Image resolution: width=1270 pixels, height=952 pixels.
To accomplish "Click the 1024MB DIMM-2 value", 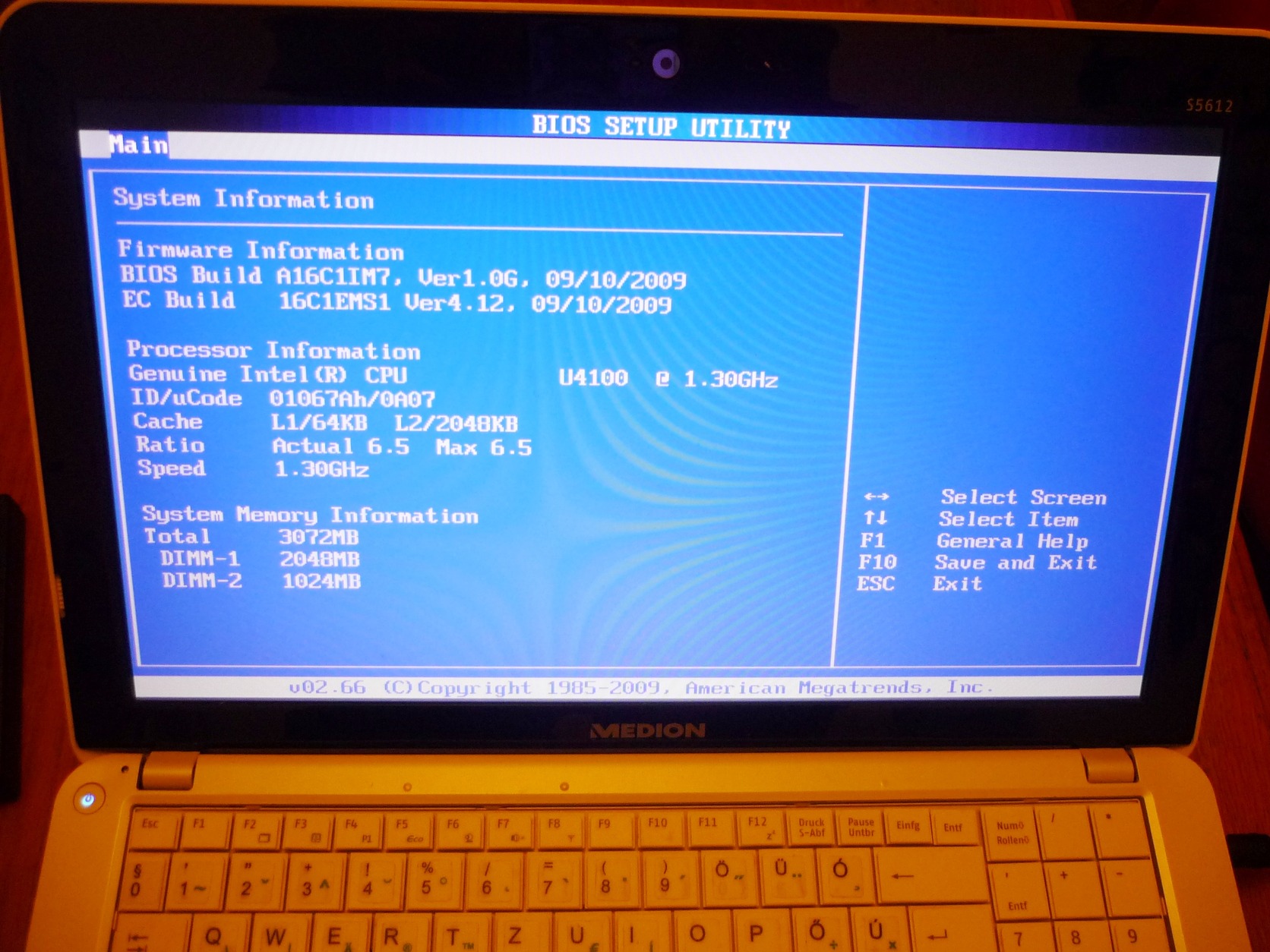I will (x=321, y=582).
